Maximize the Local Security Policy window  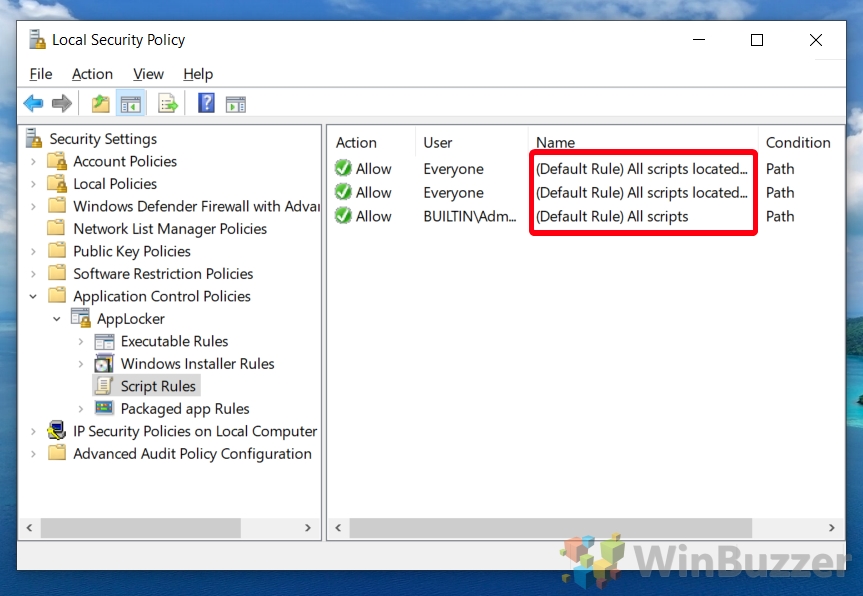(757, 40)
